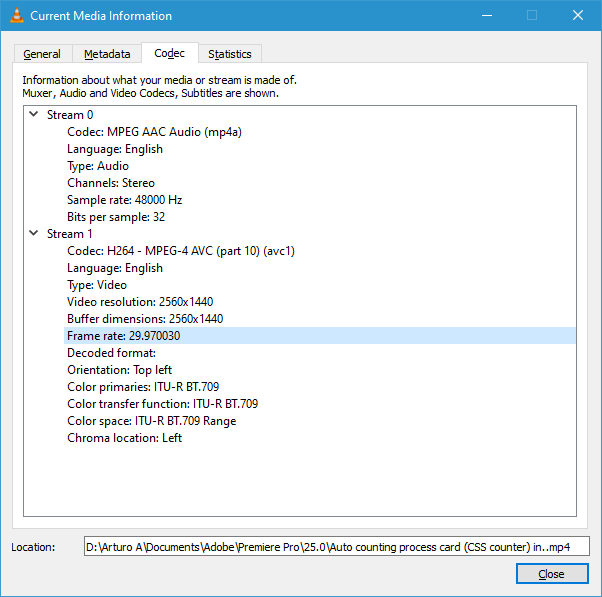Minimize the Current Media Information window
602x597 pixels.
(487, 15)
